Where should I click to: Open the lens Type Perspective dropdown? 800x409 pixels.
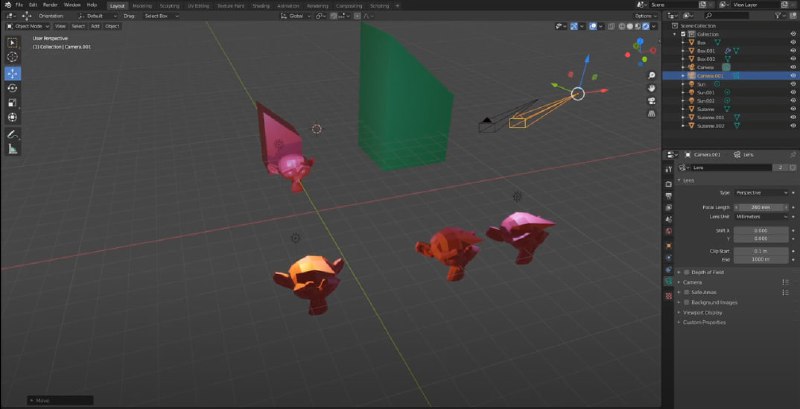tap(761, 193)
